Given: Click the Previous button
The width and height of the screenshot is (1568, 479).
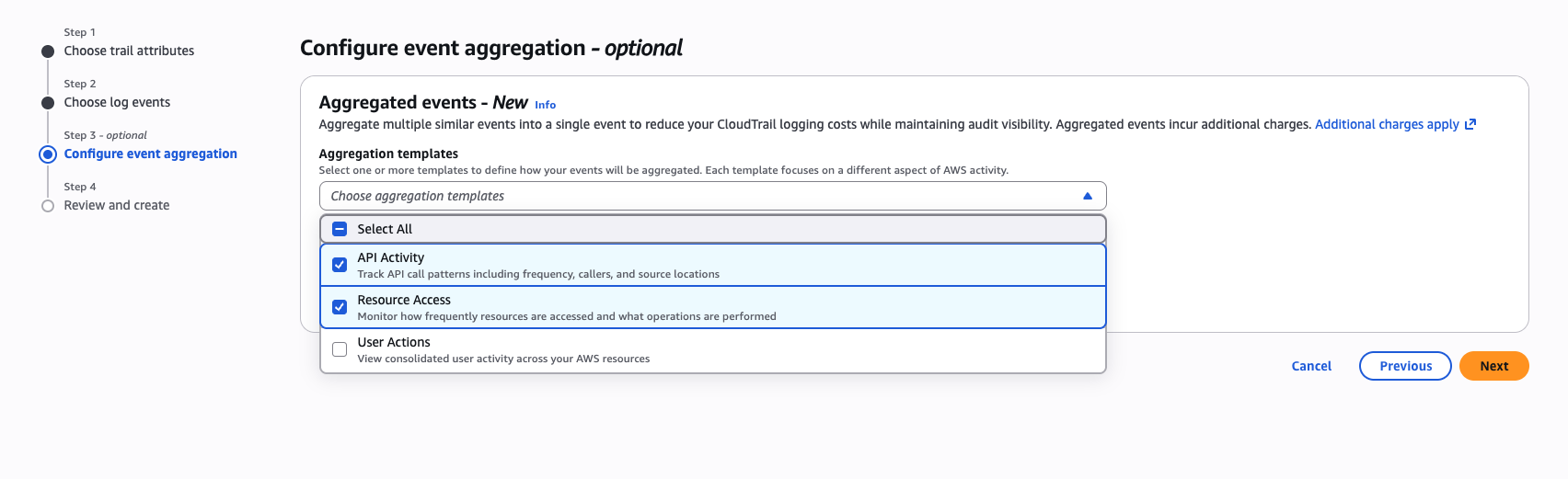Looking at the screenshot, I should [1405, 366].
